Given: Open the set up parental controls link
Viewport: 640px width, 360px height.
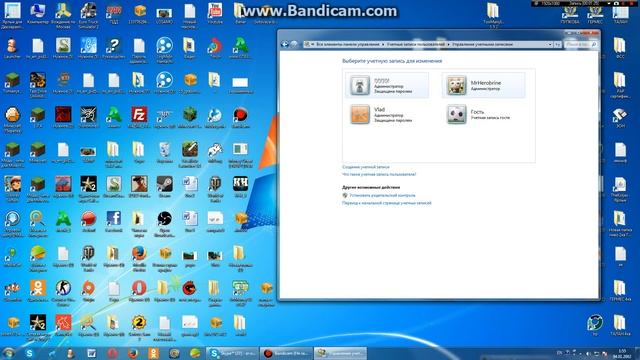Looking at the screenshot, I should (x=382, y=196).
